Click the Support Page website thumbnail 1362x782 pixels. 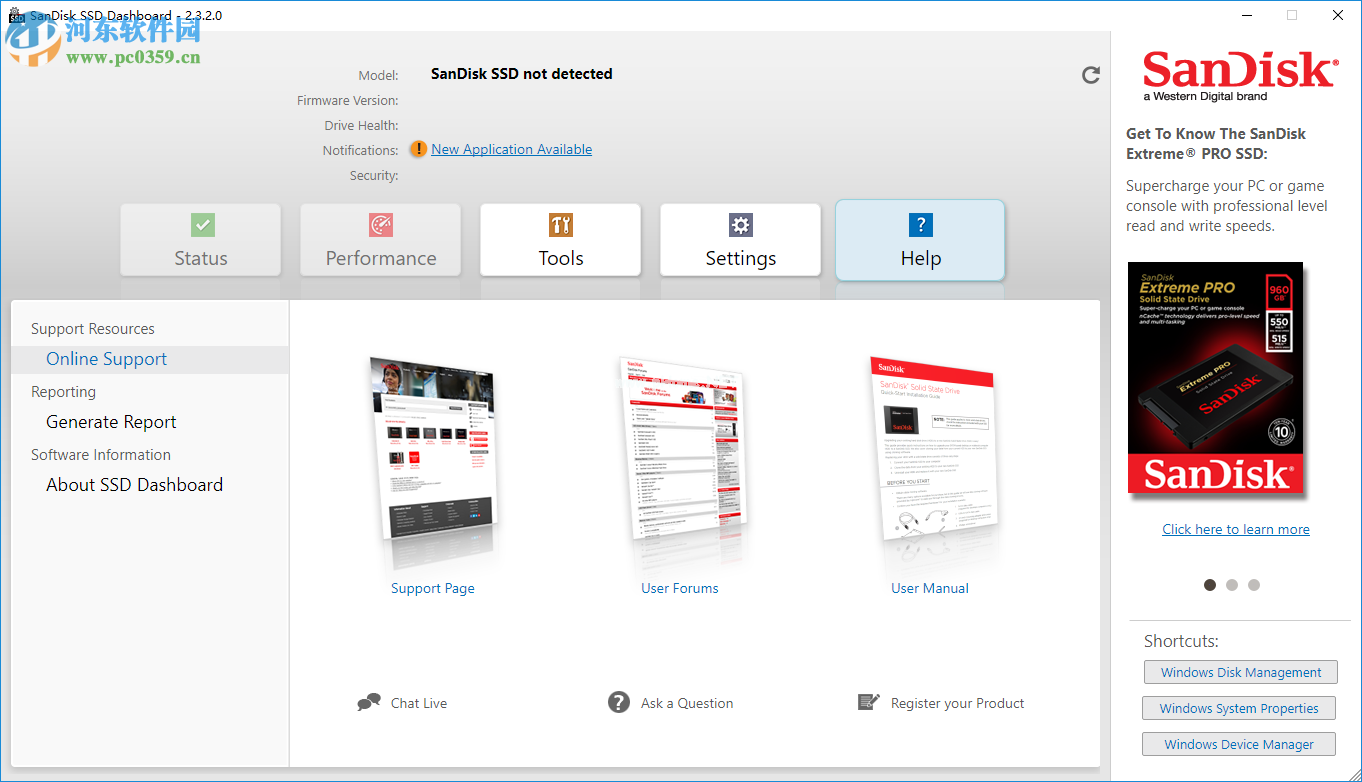tap(433, 452)
